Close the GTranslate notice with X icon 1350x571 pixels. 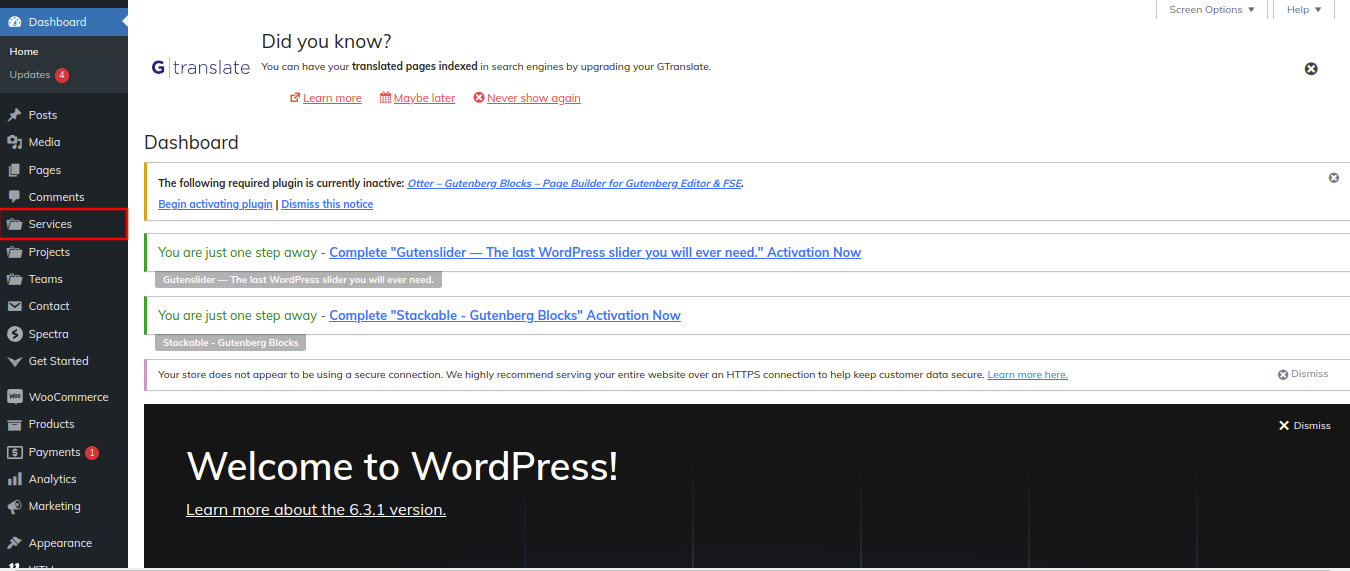[x=1311, y=69]
